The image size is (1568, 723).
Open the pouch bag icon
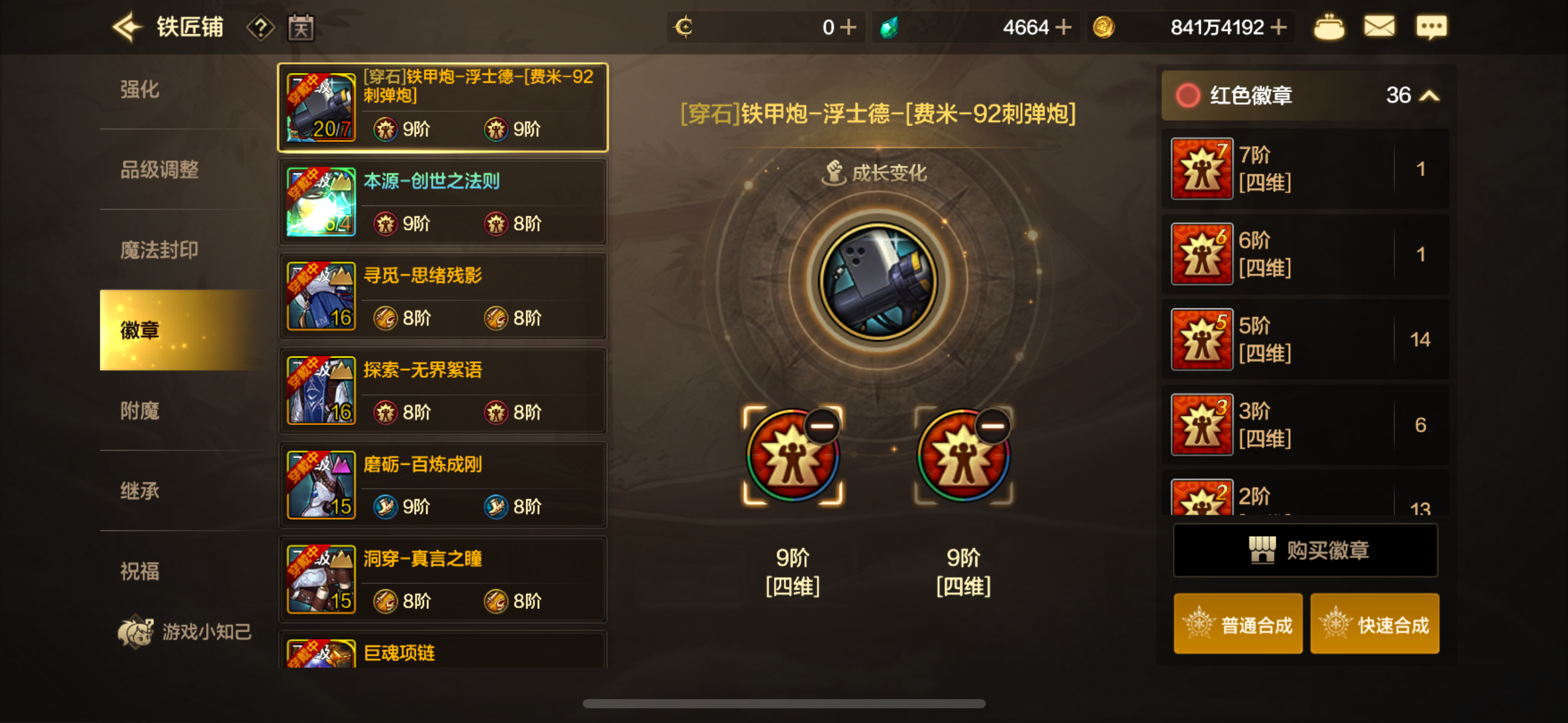click(1329, 28)
